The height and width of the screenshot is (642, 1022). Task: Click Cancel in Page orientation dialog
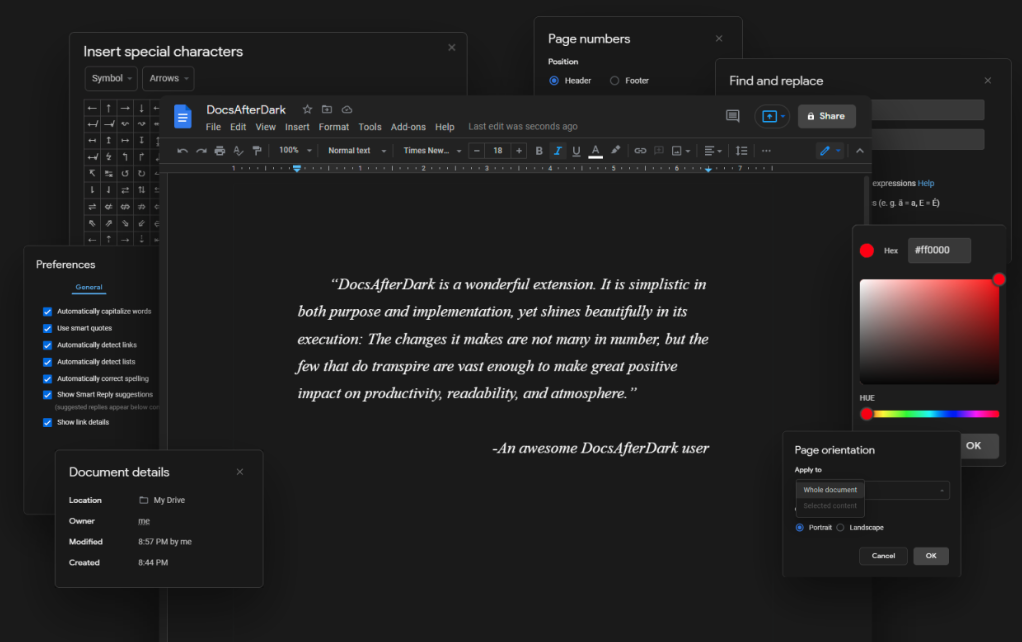883,556
